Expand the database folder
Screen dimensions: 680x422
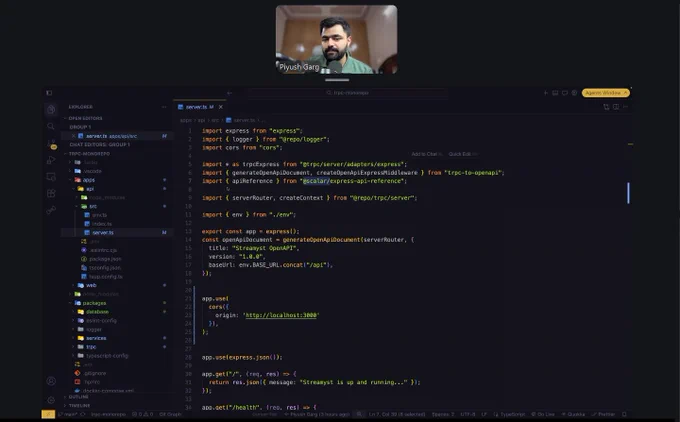97,311
